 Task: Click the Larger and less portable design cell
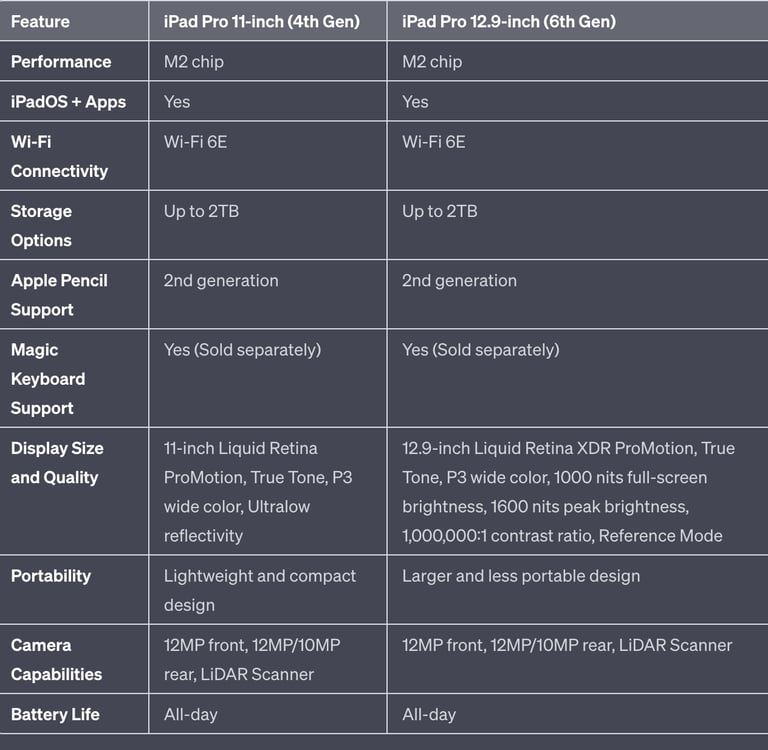coord(520,576)
